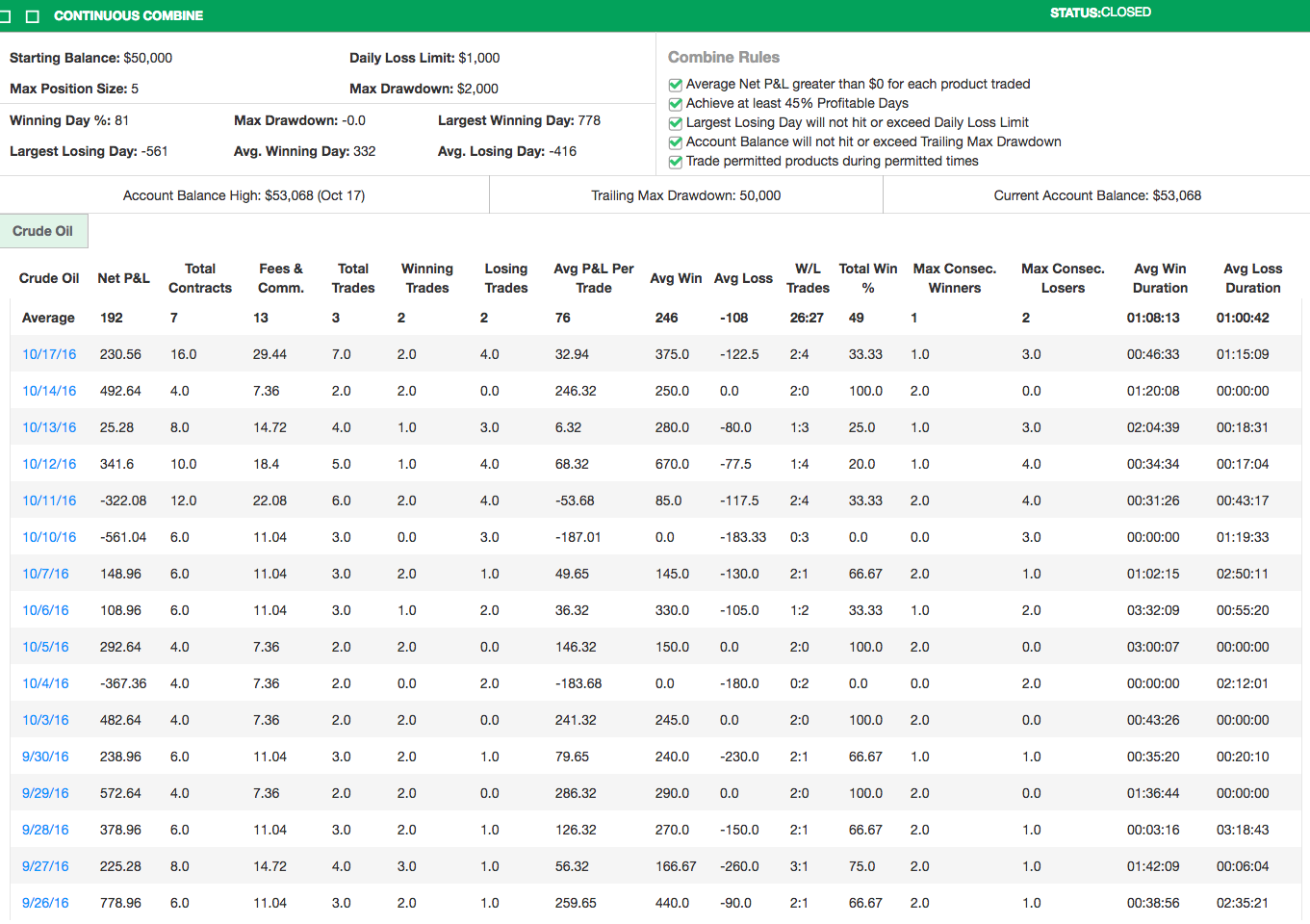Open the 9/26/16 date link
The width and height of the screenshot is (1310, 924).
(45, 903)
